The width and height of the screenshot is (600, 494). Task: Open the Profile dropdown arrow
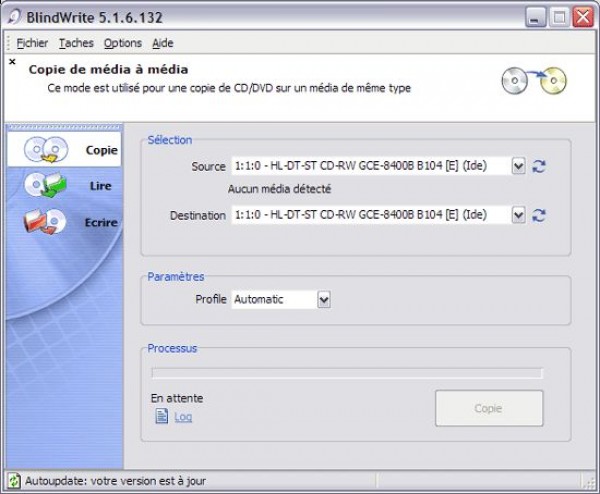click(324, 300)
